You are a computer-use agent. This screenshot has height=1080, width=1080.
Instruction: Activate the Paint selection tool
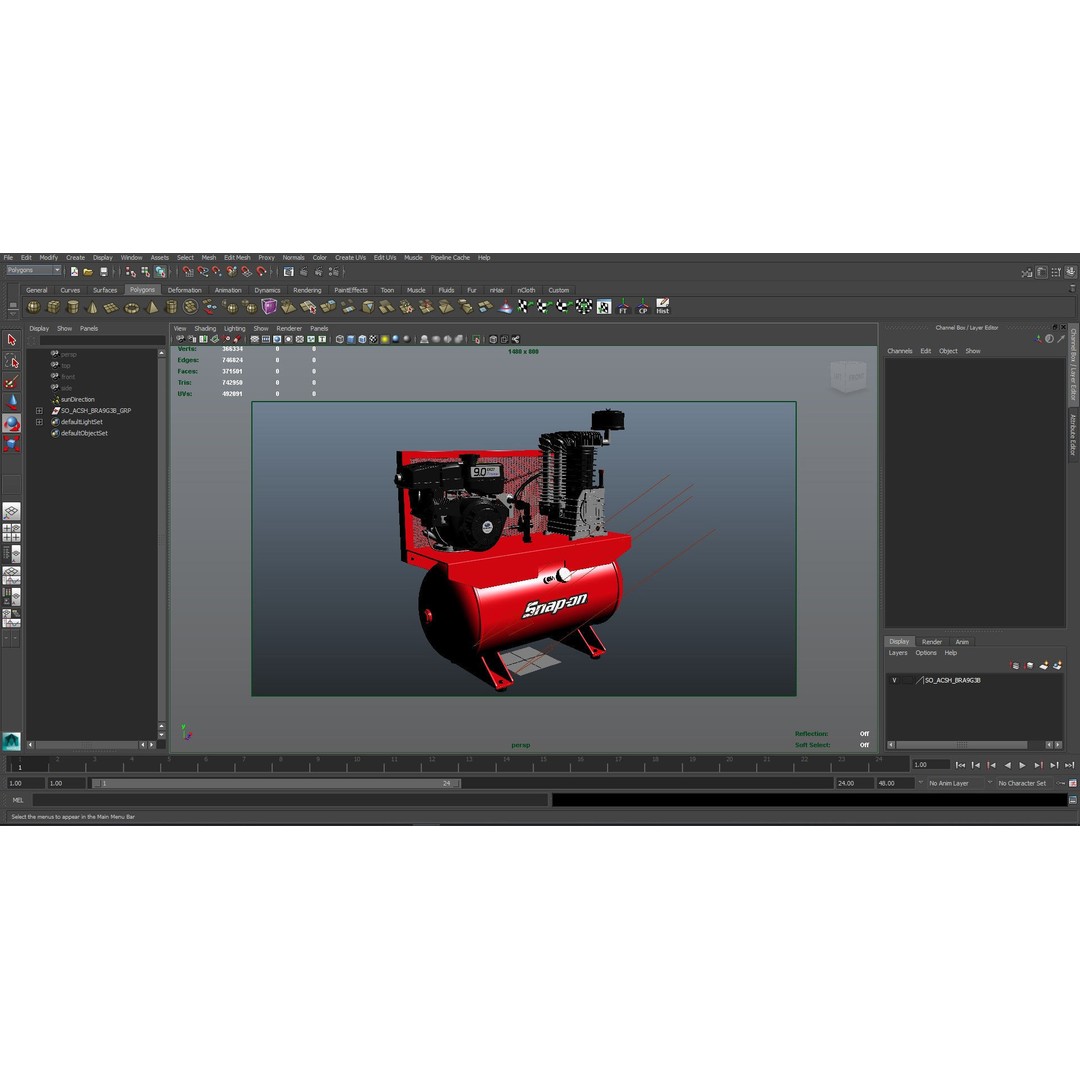coord(12,382)
